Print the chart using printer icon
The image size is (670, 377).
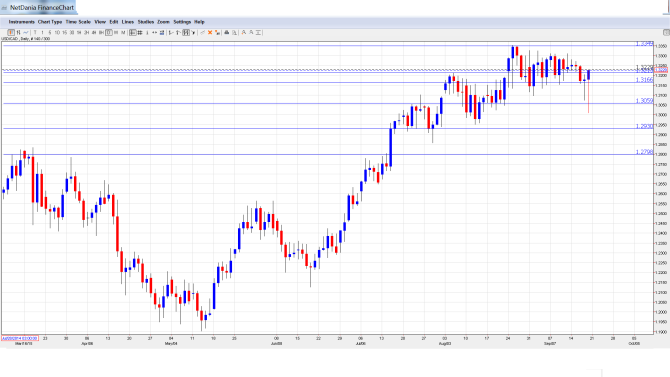point(227,32)
